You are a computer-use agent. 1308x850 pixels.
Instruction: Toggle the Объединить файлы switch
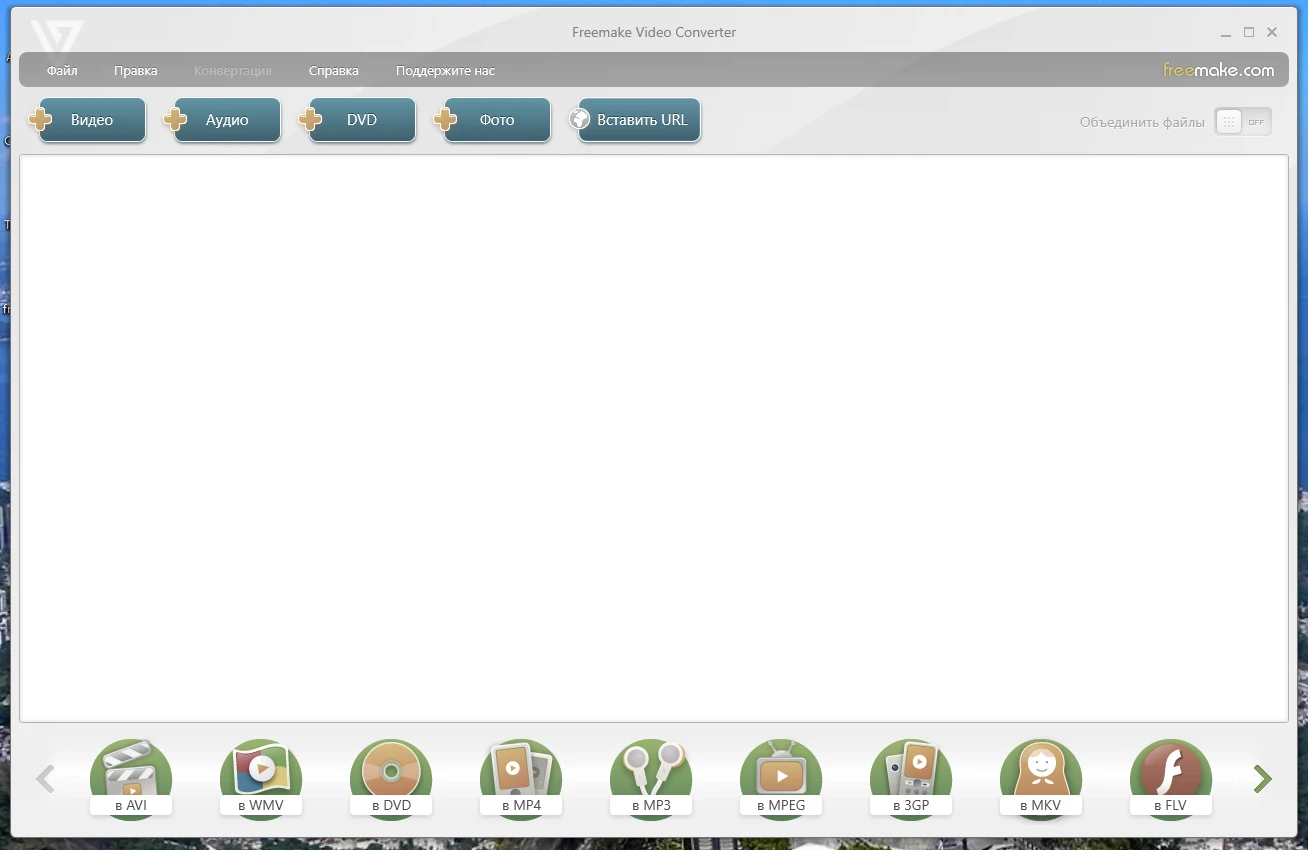1243,122
